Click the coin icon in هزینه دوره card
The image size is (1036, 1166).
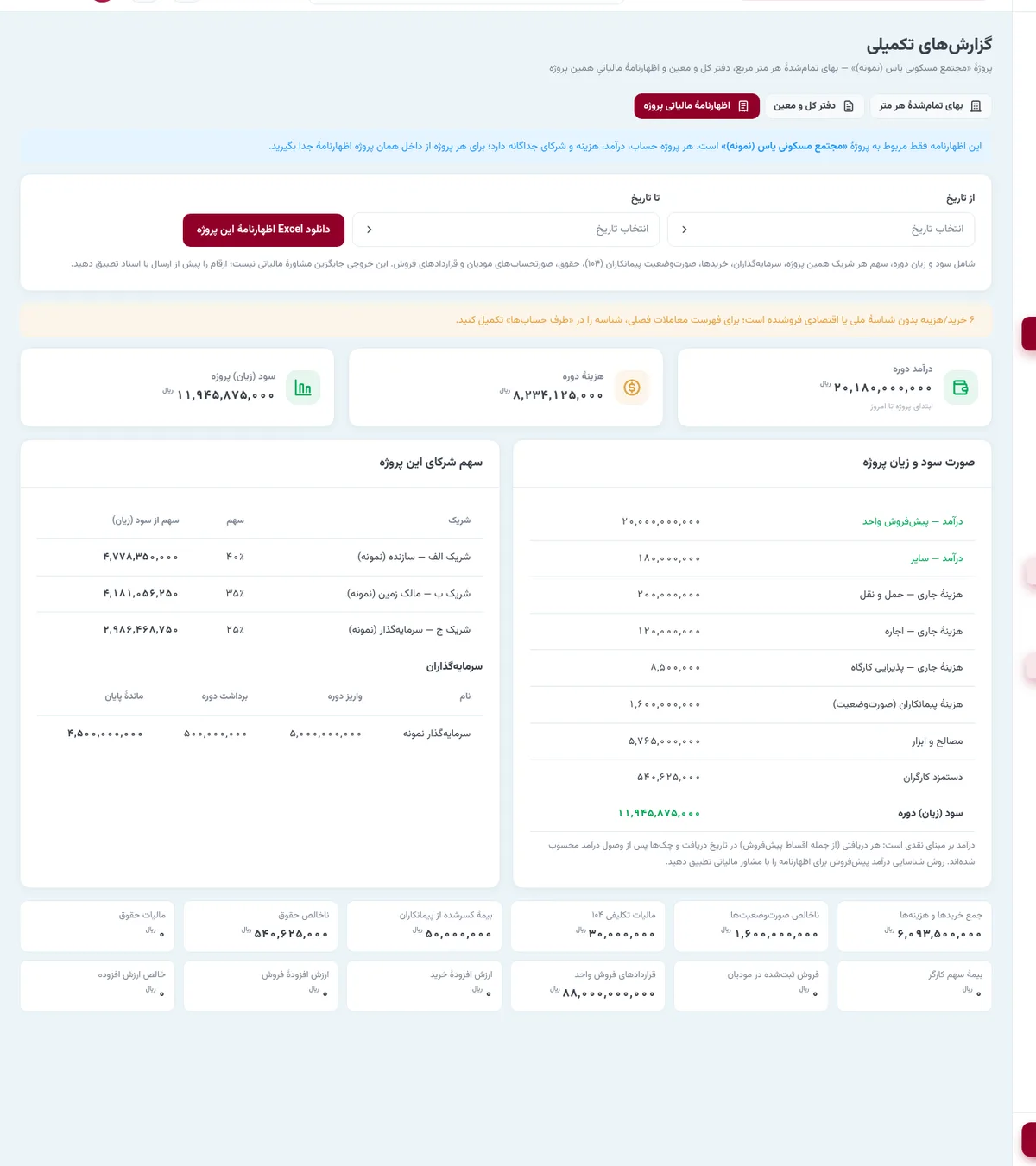tap(632, 388)
